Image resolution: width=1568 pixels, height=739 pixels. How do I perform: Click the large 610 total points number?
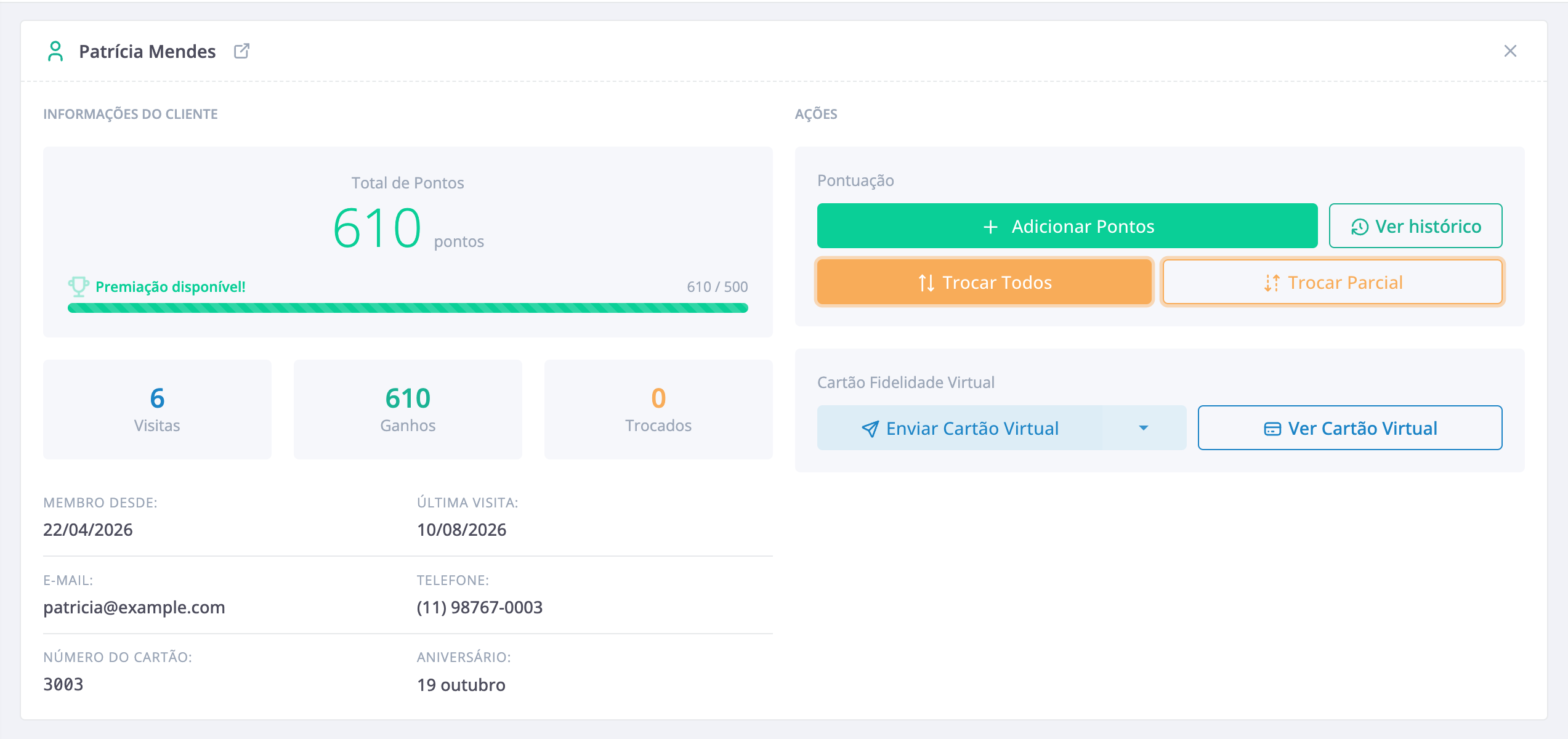pyautogui.click(x=378, y=228)
